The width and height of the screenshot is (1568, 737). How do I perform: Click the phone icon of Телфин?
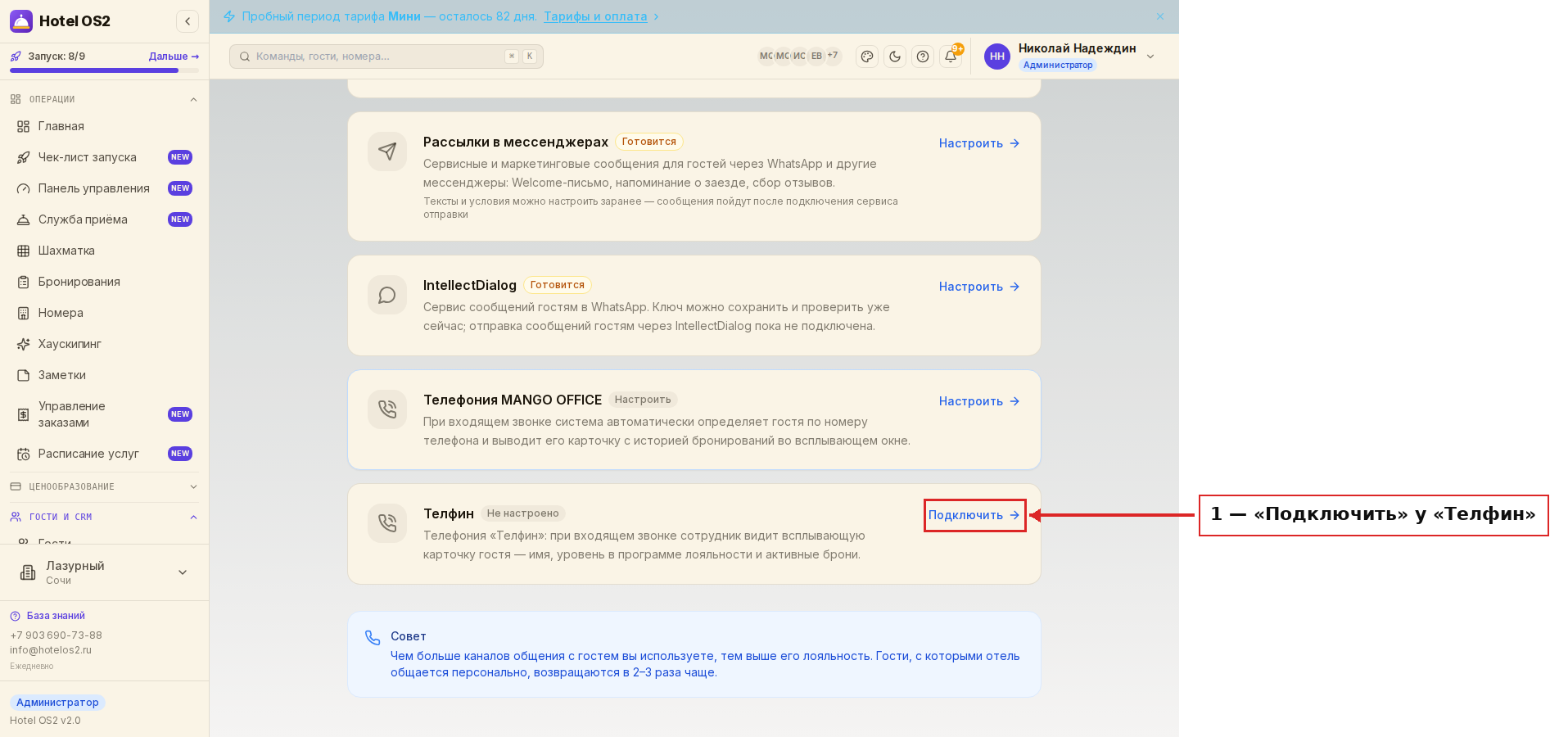coord(387,523)
